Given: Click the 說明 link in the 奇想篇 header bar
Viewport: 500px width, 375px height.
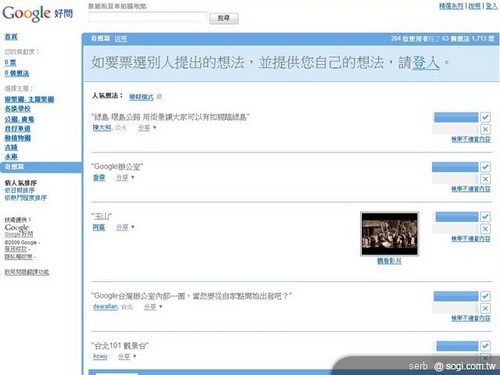Looking at the screenshot, I should click(121, 39).
